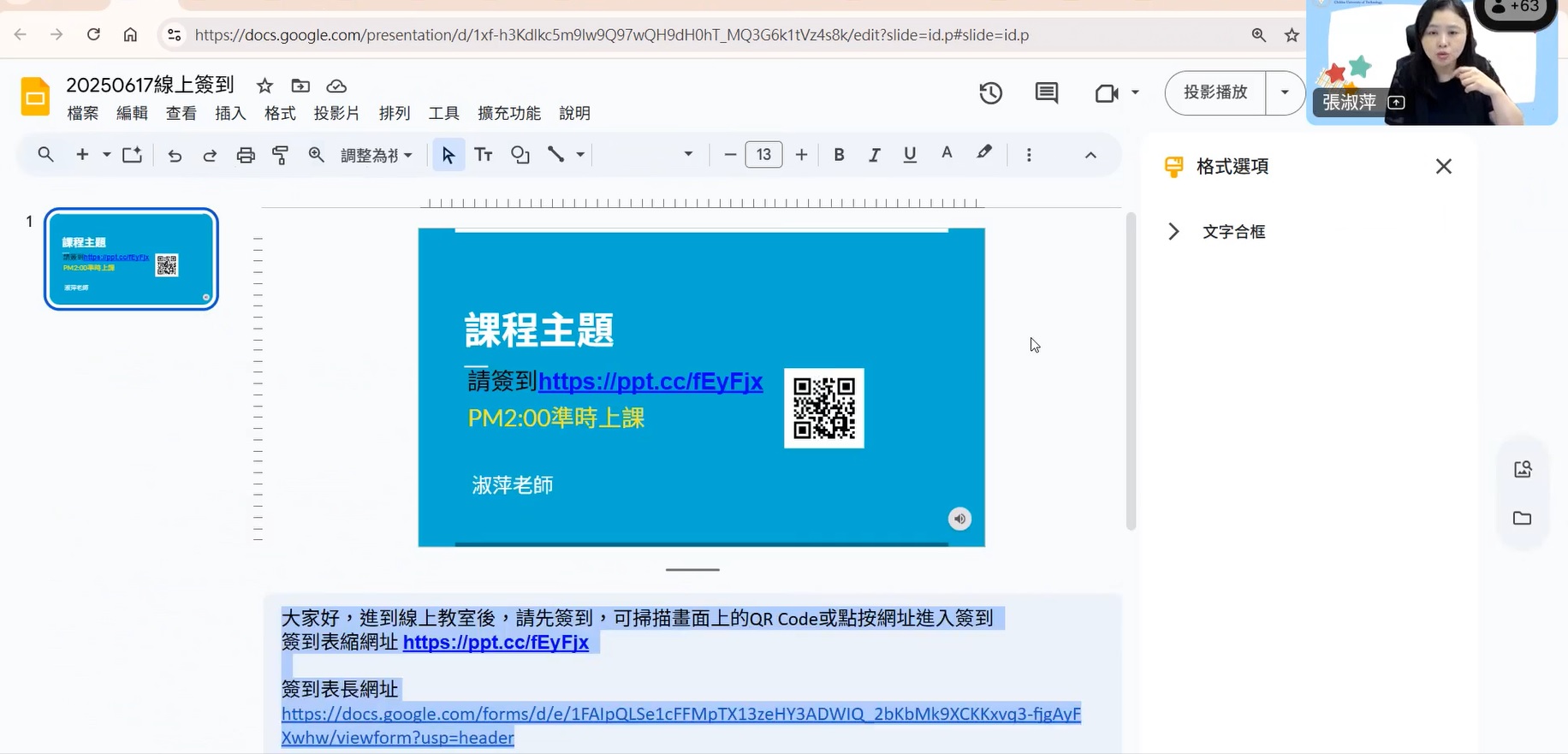This screenshot has width=1568, height=754.
Task: Decrease font size with minus
Action: pos(730,155)
